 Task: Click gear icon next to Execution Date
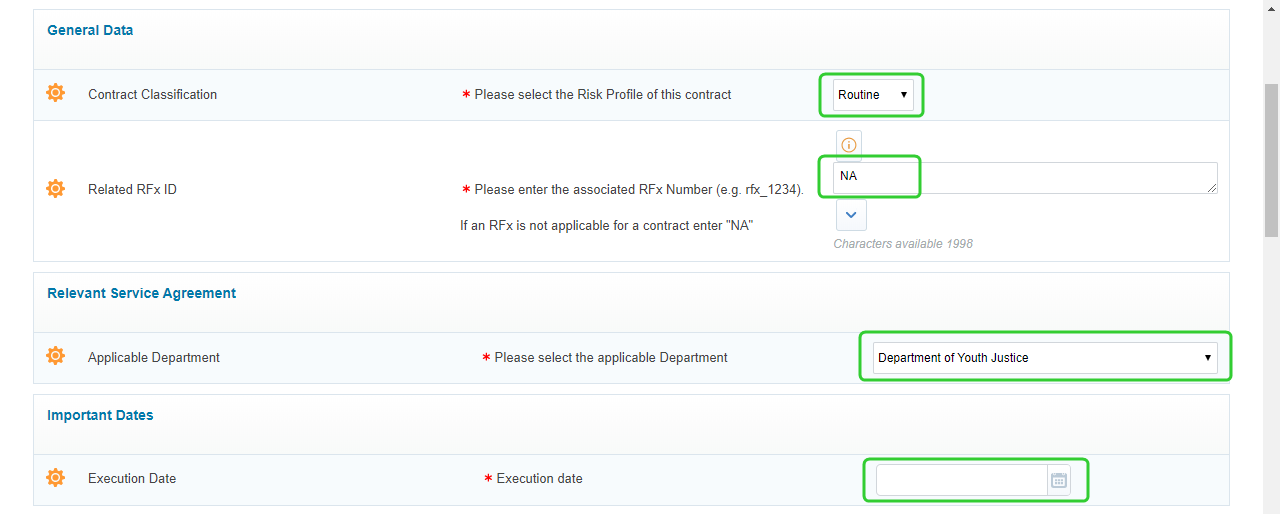56,478
